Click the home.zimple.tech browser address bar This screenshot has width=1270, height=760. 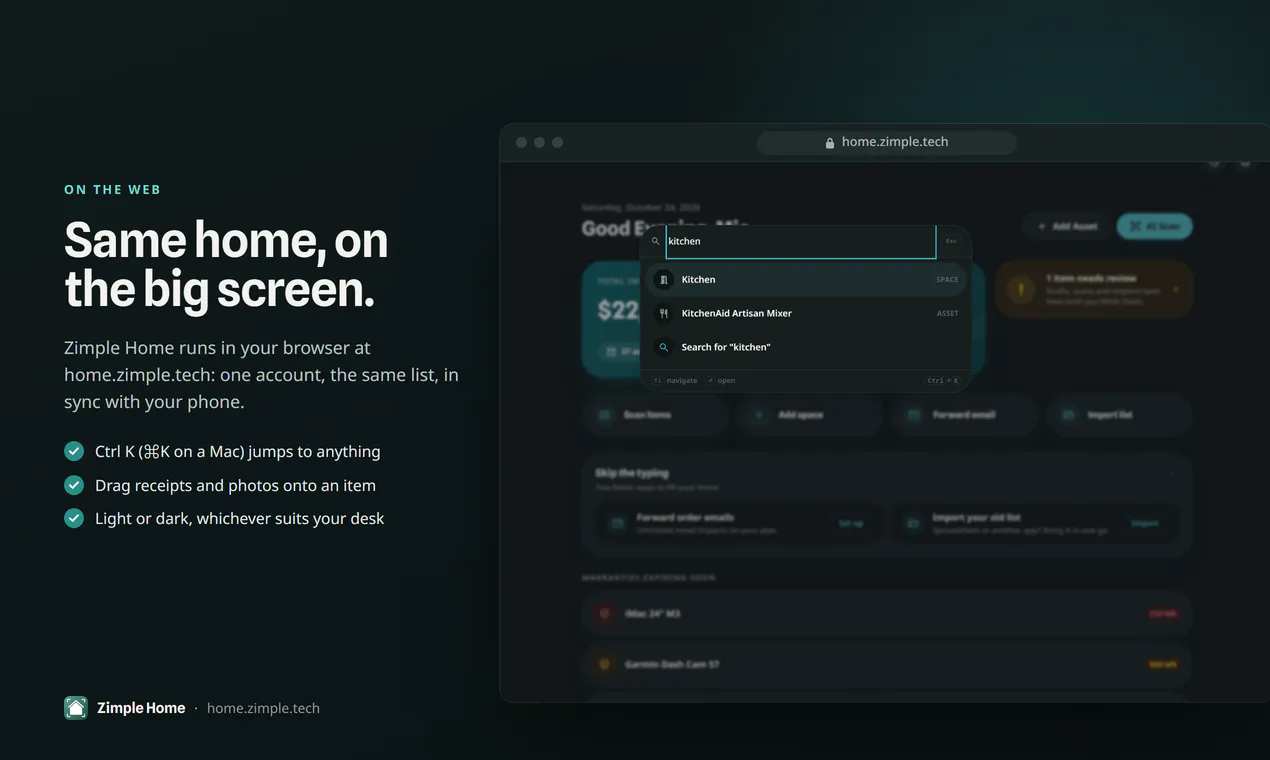(887, 143)
